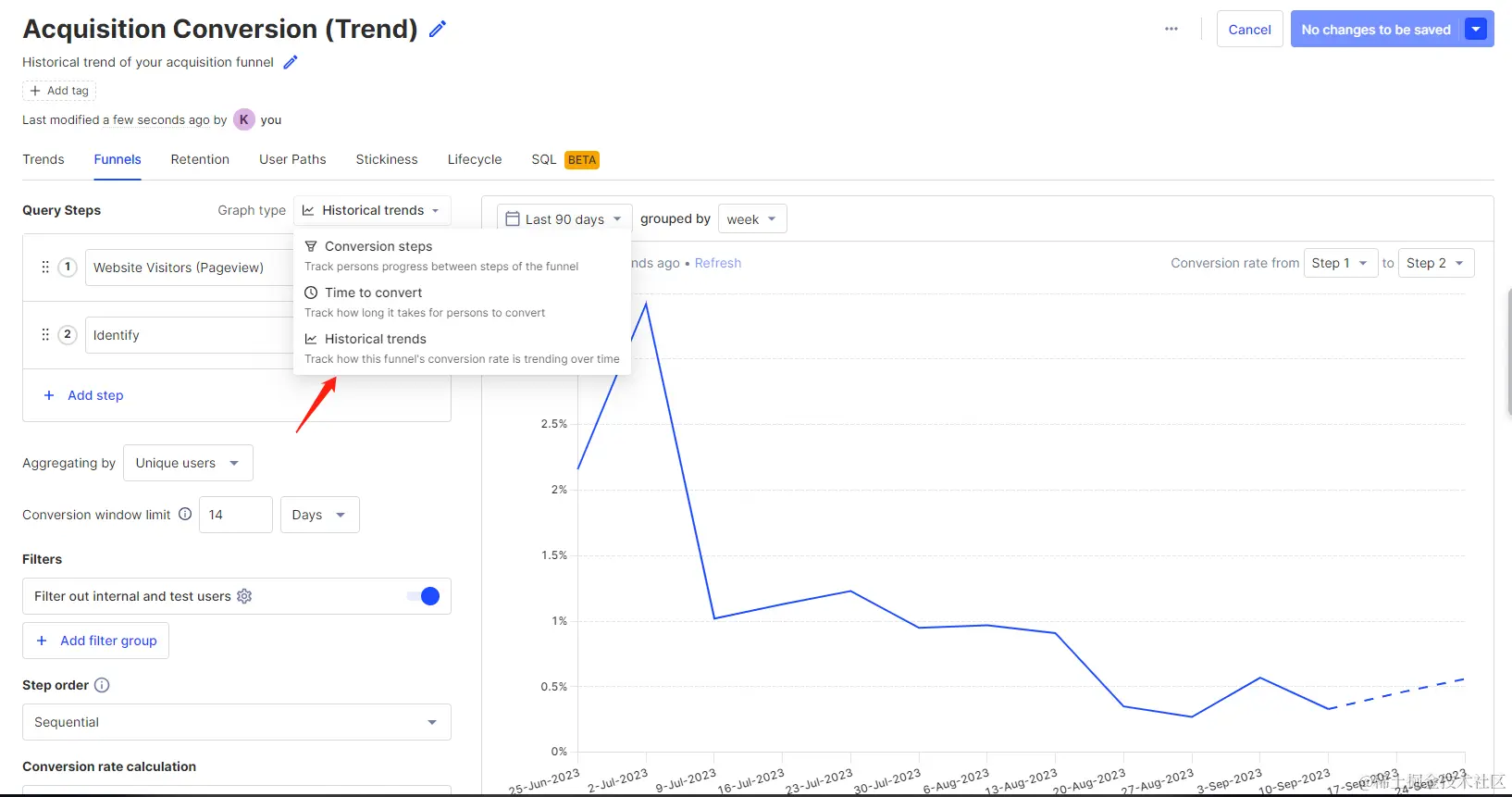
Task: Edit the insight title with pencil icon
Action: click(438, 29)
